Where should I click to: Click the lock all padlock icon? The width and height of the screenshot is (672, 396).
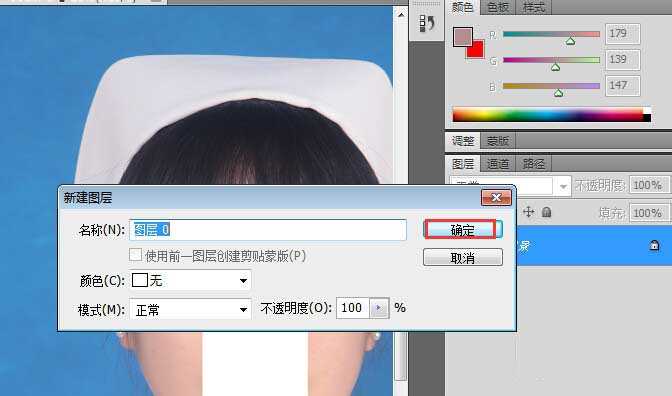tap(546, 212)
